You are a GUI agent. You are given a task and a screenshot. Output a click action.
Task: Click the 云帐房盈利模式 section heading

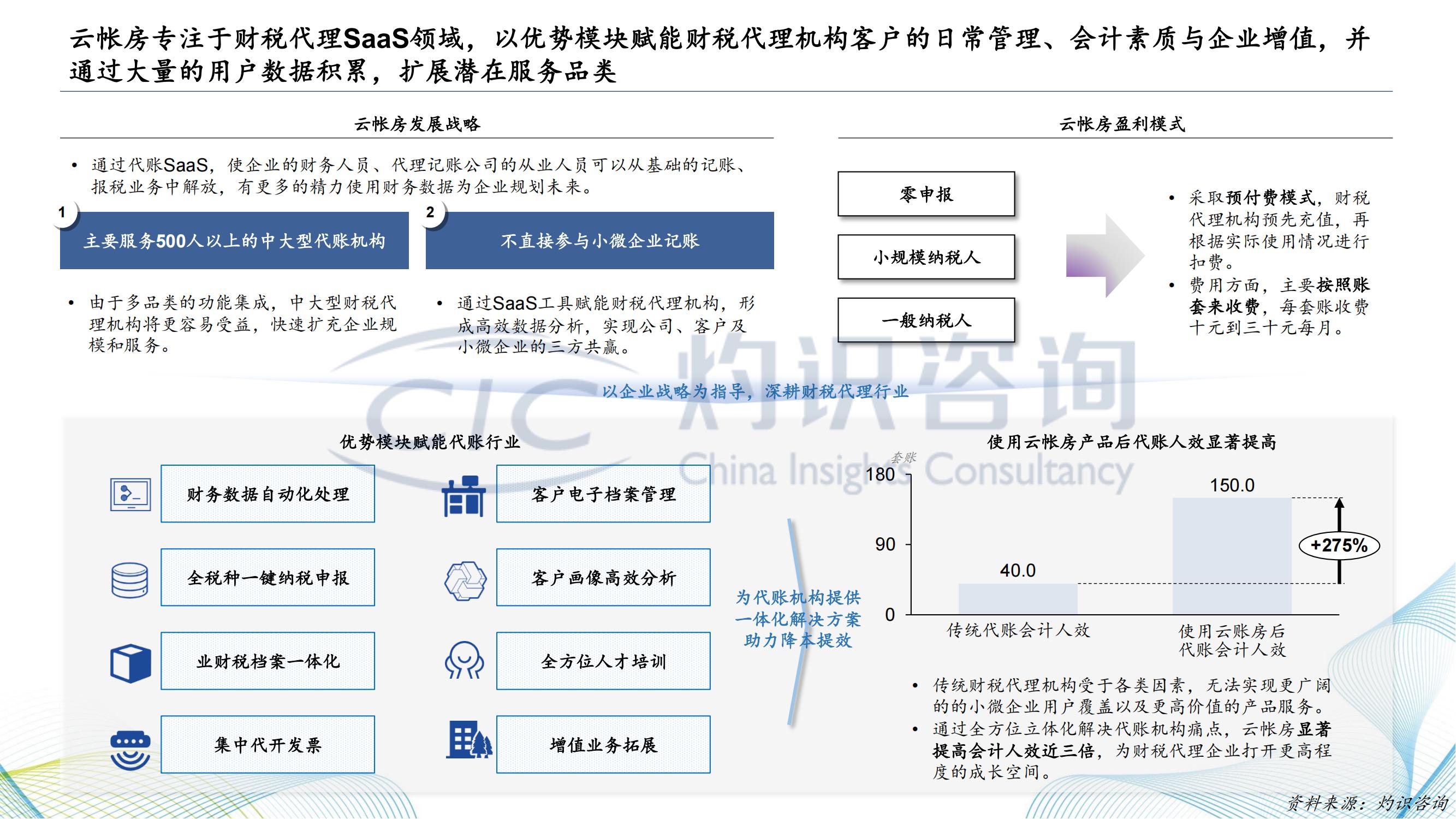[x=1122, y=124]
